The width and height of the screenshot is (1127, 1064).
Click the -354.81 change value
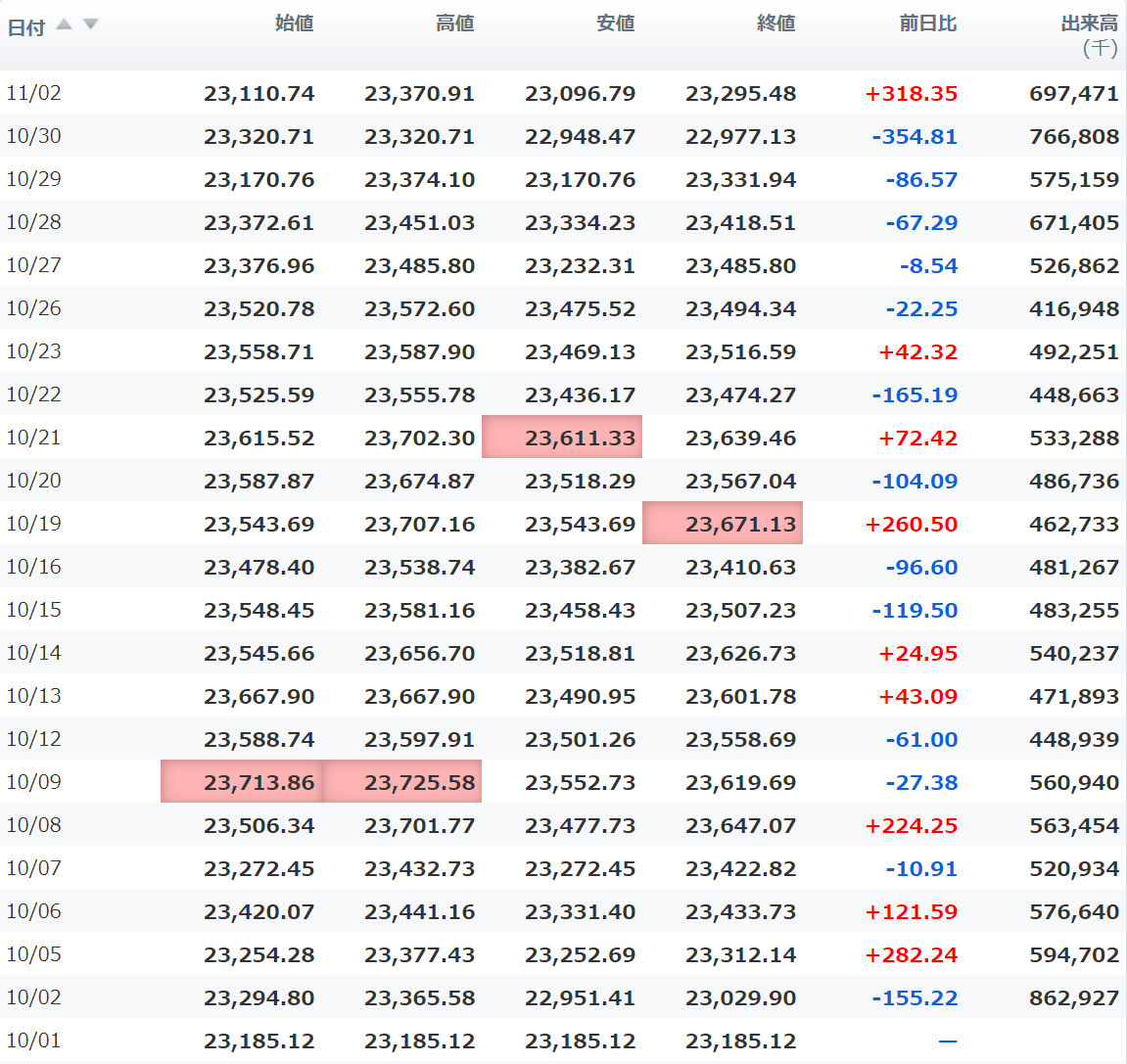click(914, 137)
